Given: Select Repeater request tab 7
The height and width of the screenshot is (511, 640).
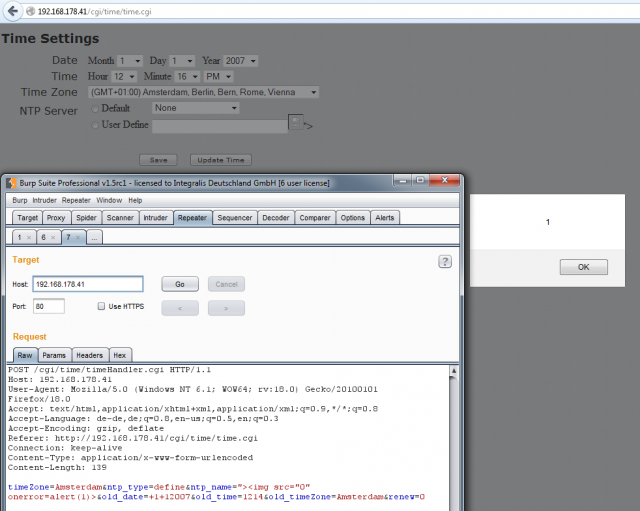Looking at the screenshot, I should pos(68,238).
